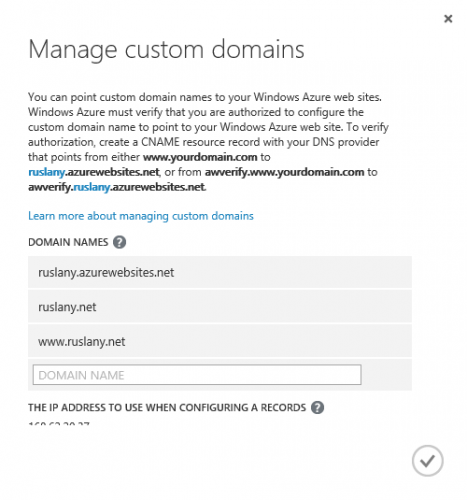Select the ruslany.net domain row

[220, 307]
